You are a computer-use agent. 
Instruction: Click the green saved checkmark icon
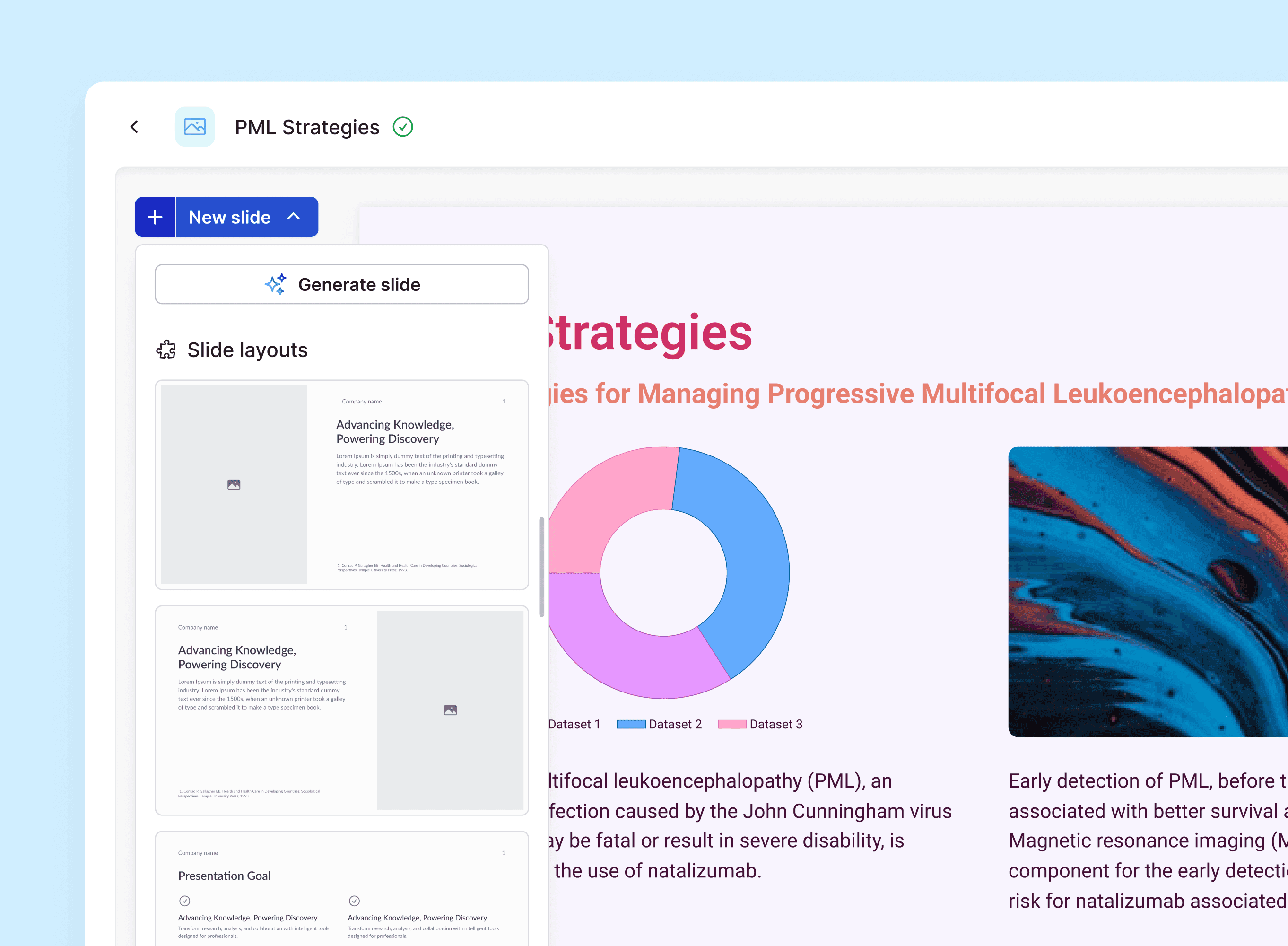click(x=403, y=127)
